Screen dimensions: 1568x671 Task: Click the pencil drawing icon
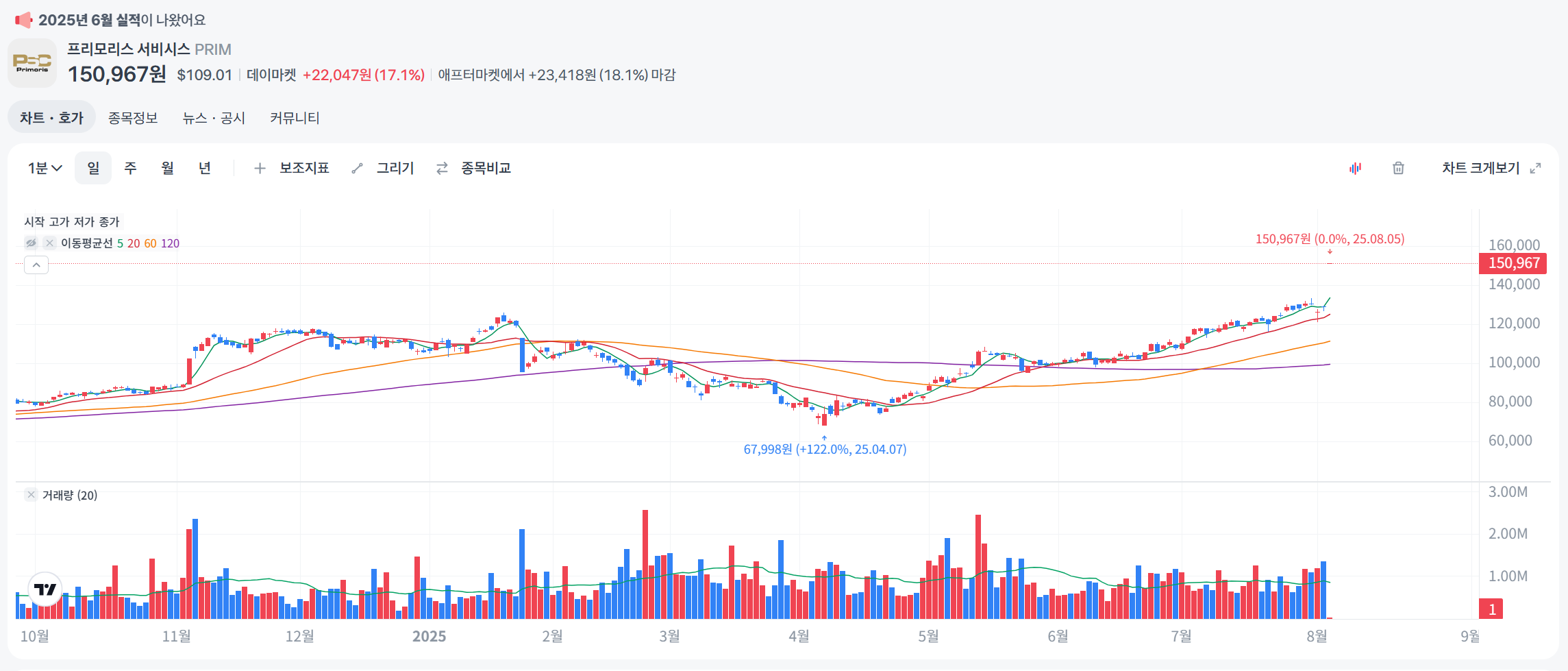point(357,168)
